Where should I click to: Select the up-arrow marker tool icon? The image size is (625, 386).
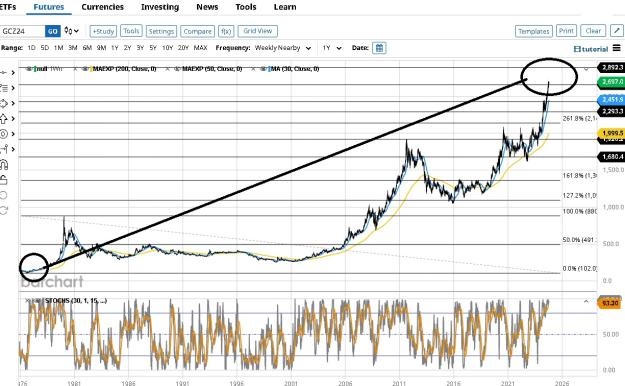(4, 118)
